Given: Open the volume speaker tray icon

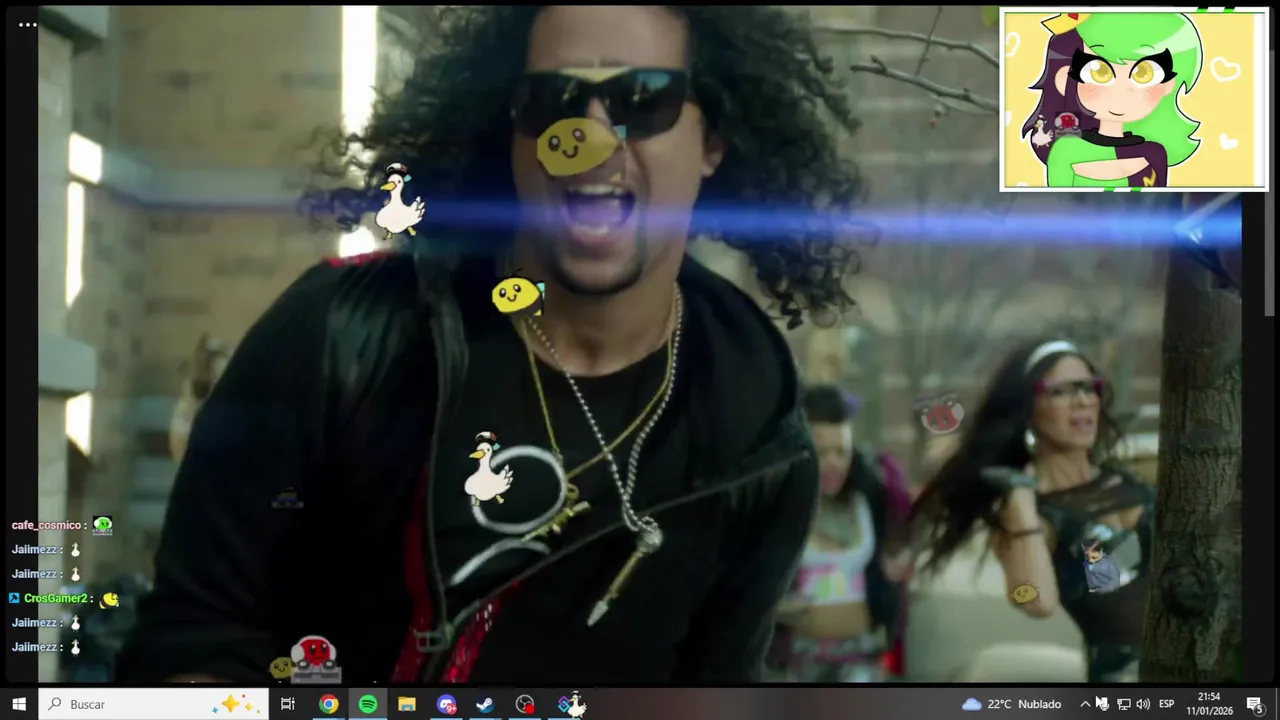Looking at the screenshot, I should [1143, 704].
